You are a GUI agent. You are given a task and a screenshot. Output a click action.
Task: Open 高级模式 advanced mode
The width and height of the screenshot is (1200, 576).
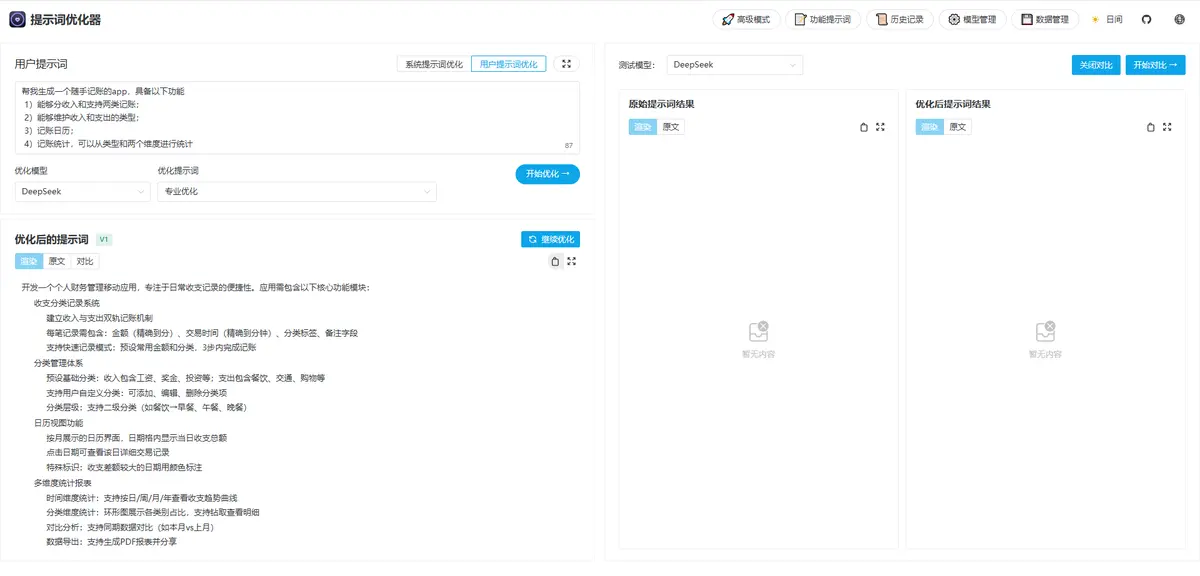point(746,19)
